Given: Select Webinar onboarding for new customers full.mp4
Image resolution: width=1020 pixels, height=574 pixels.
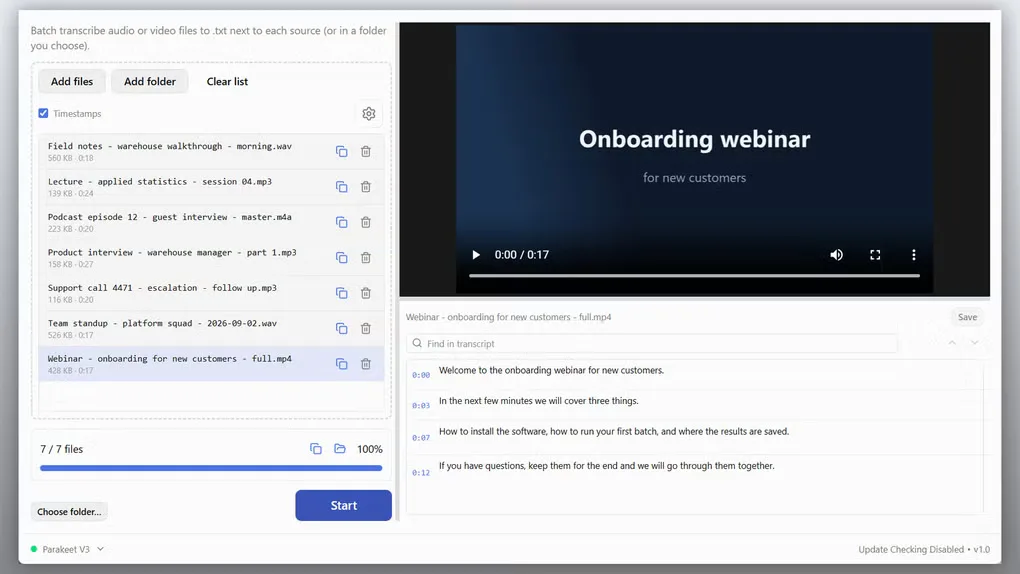Looking at the screenshot, I should pos(211,364).
